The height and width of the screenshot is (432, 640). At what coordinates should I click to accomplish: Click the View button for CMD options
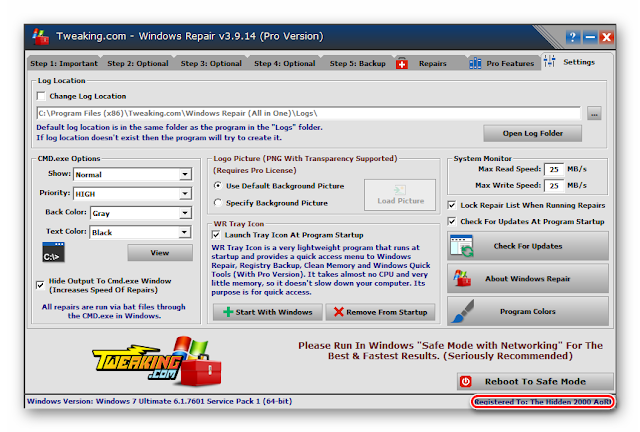tap(160, 253)
